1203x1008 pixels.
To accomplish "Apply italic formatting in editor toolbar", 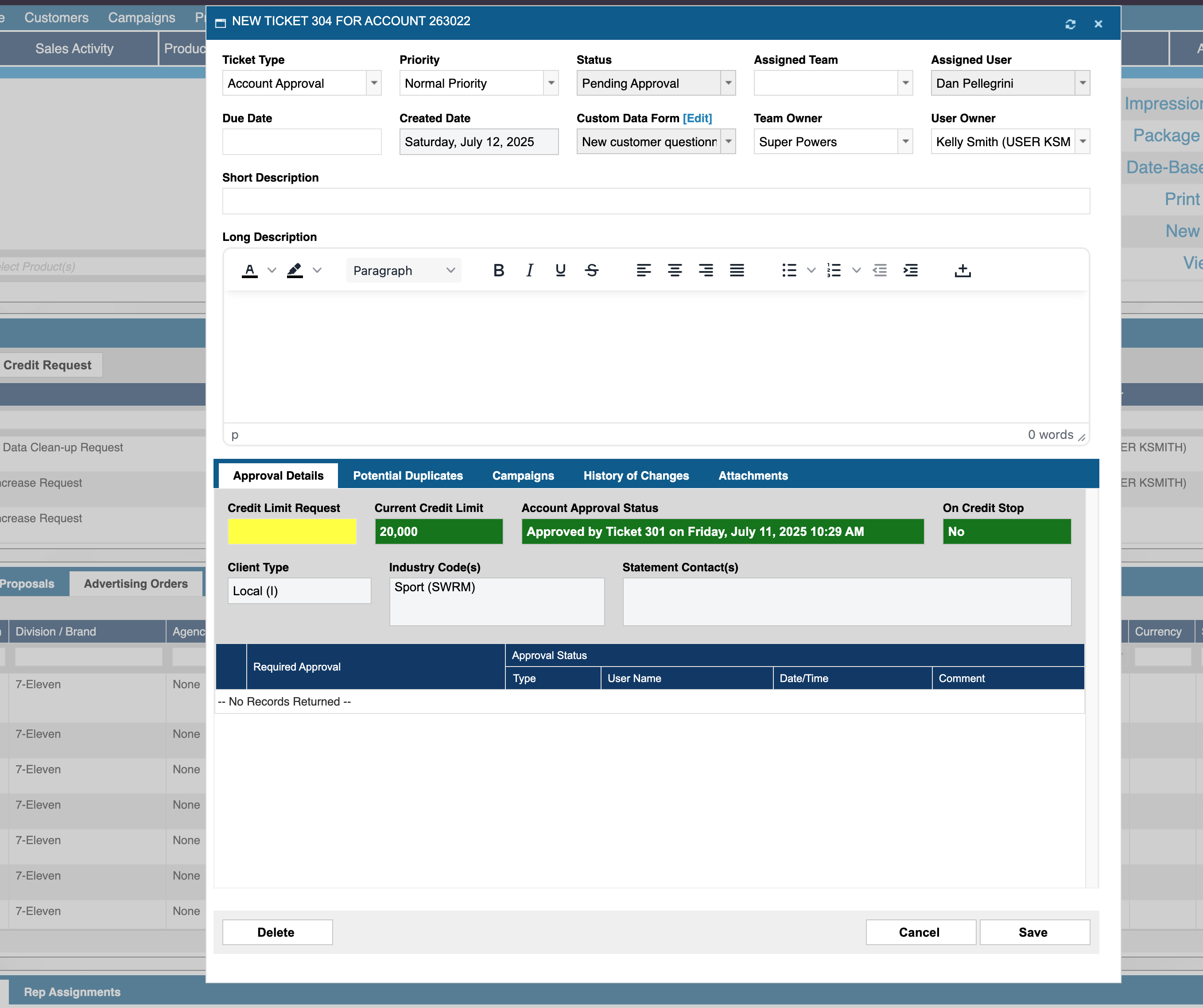I will coord(529,270).
